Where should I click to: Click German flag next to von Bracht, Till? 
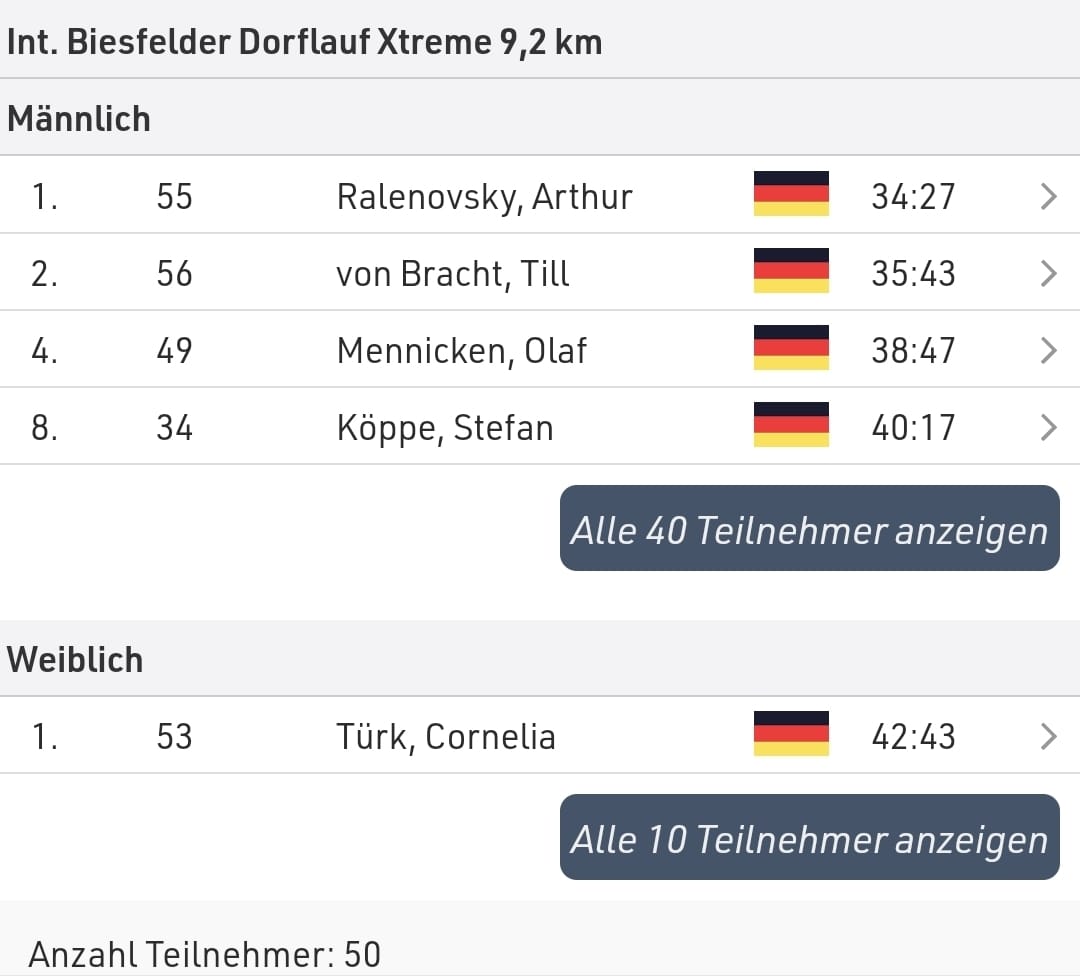[x=791, y=271]
